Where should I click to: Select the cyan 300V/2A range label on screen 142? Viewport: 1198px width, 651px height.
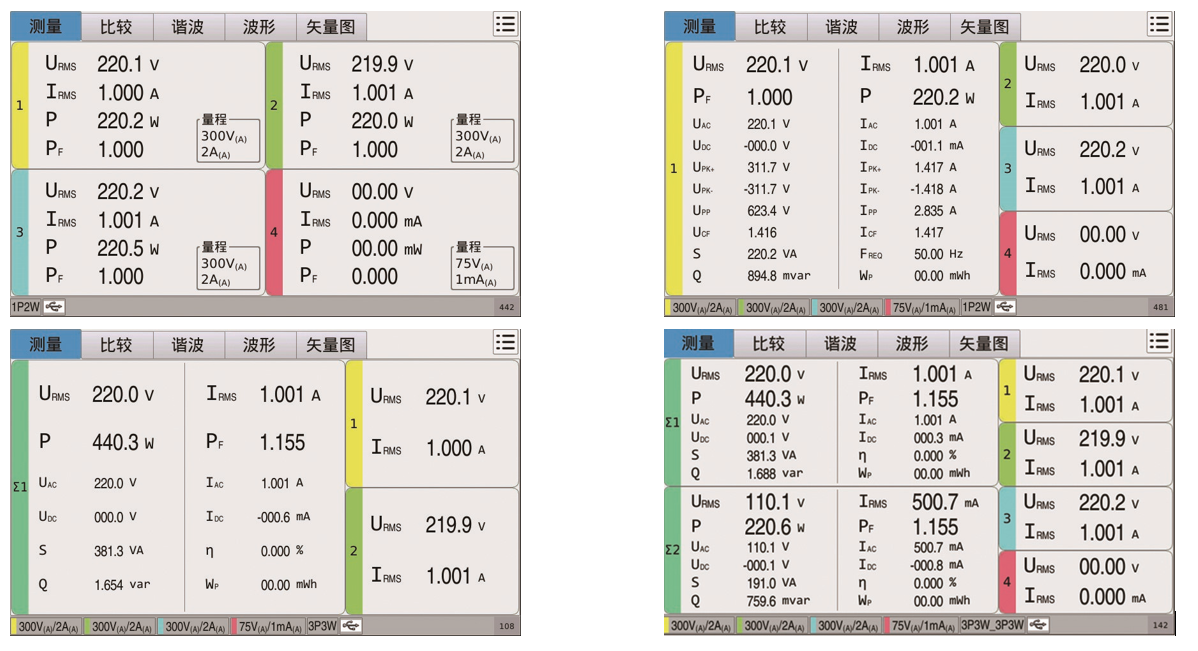pos(847,626)
